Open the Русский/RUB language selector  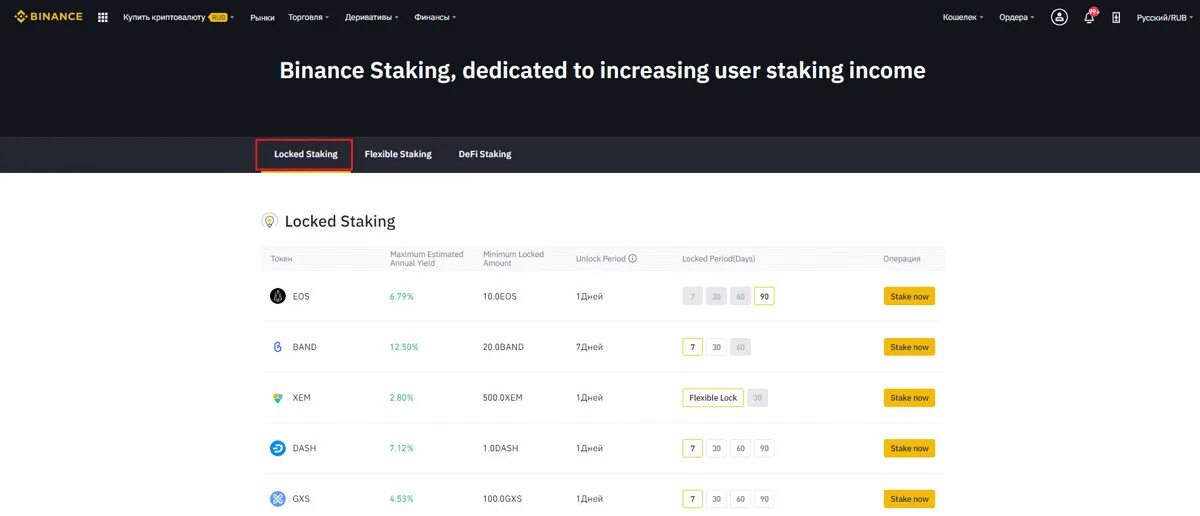1163,17
